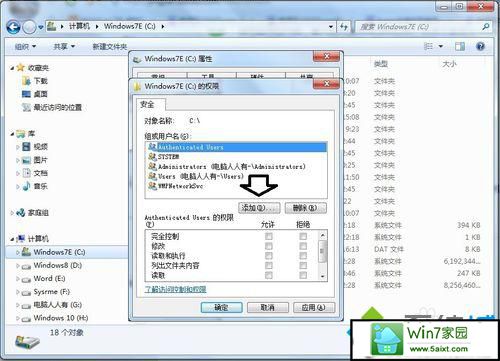This screenshot has height=361, width=500.
Task: Select Sysrme (F:) drive in navigation pane
Action: click(52, 292)
